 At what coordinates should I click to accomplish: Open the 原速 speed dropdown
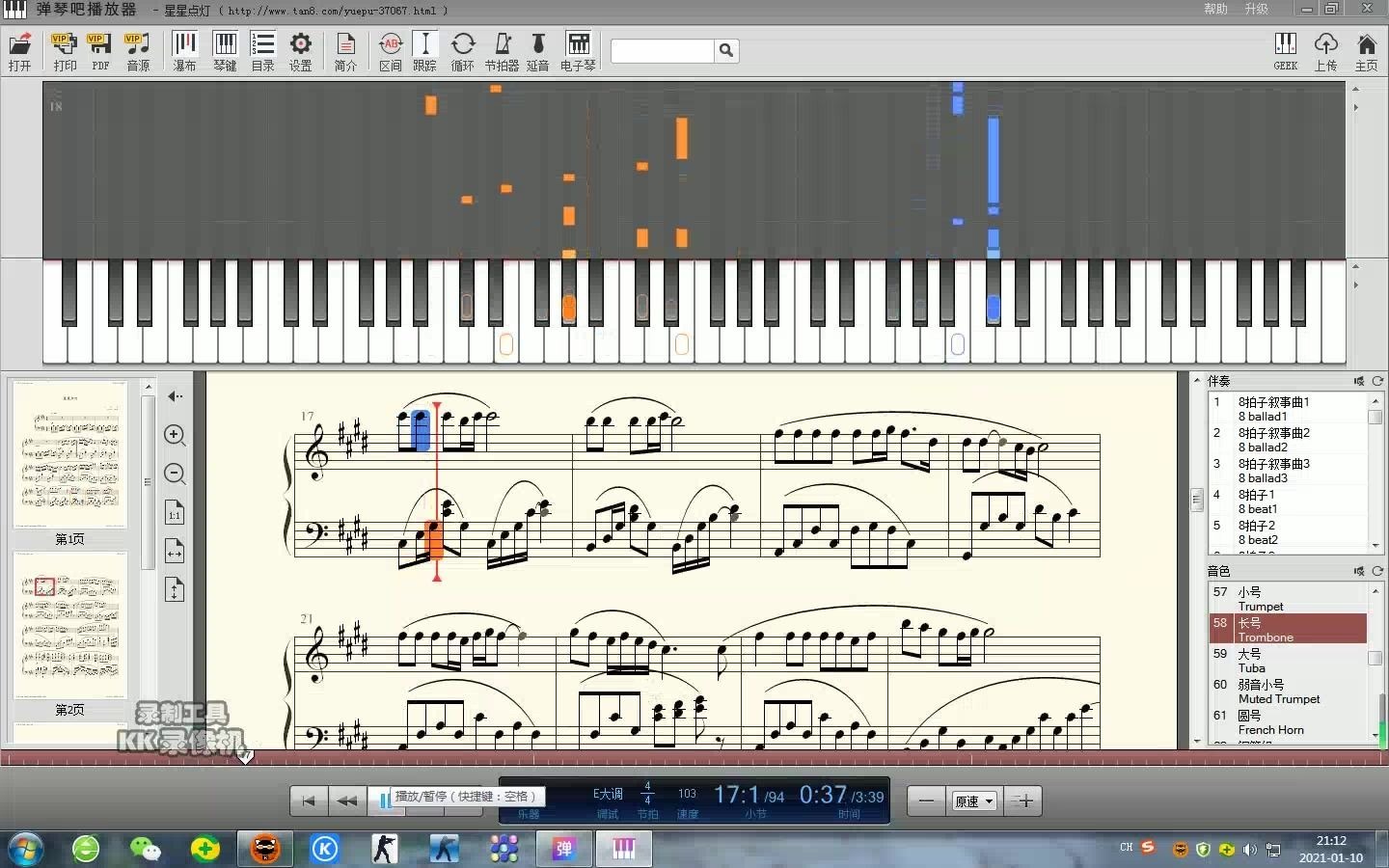point(973,801)
